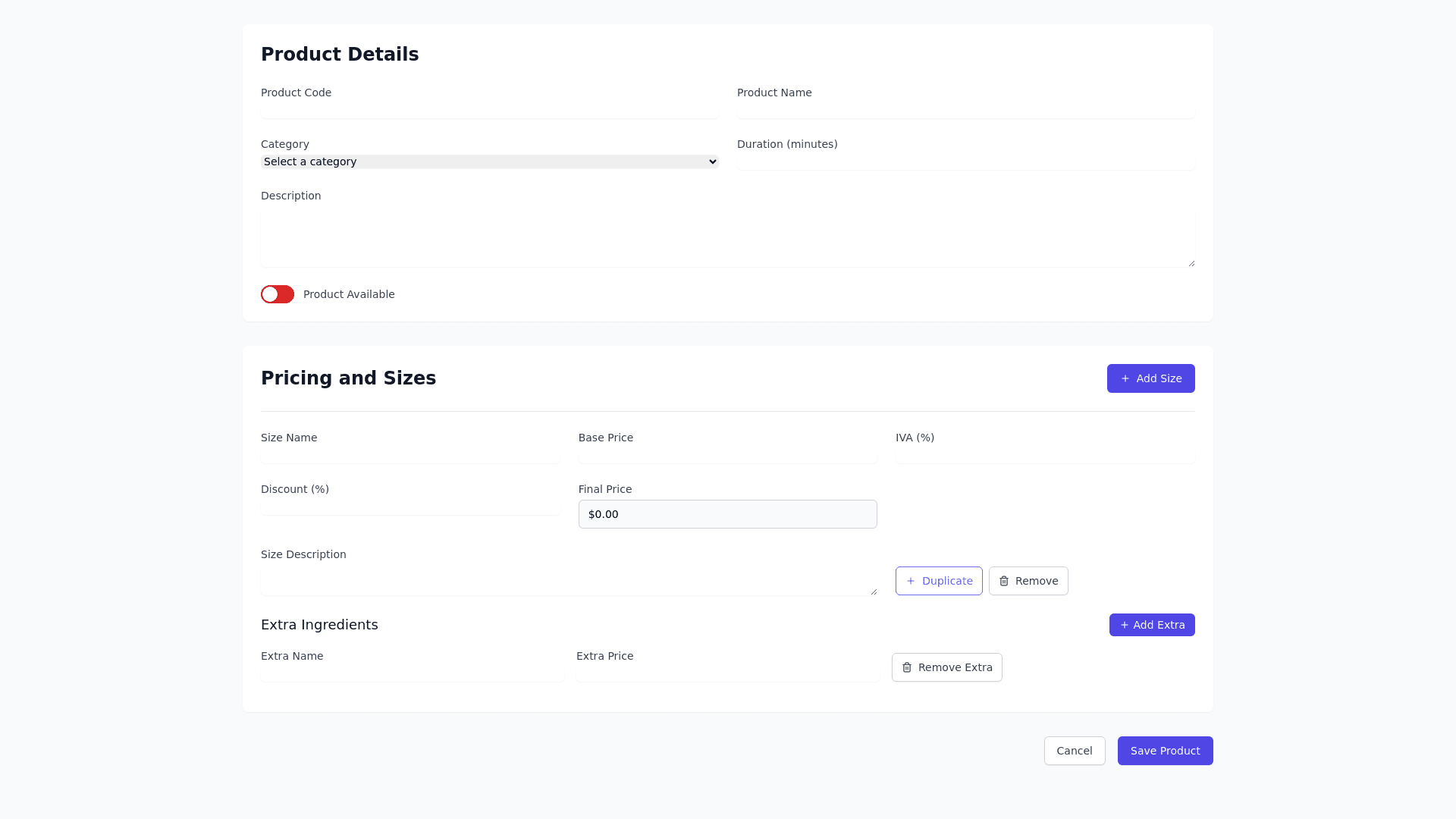Click the plus icon on Add Size

(1125, 378)
